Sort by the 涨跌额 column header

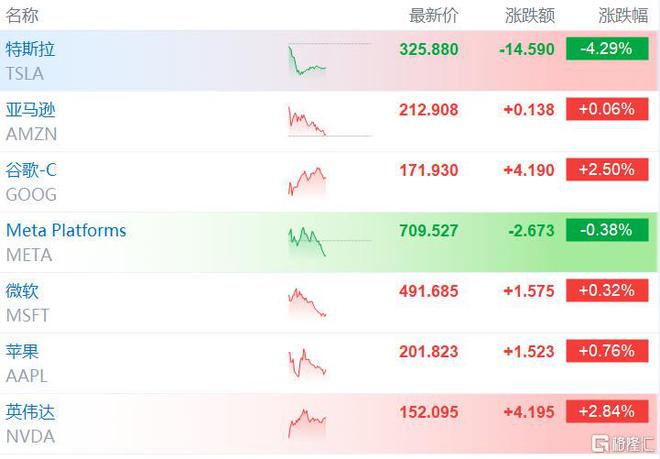coord(530,16)
